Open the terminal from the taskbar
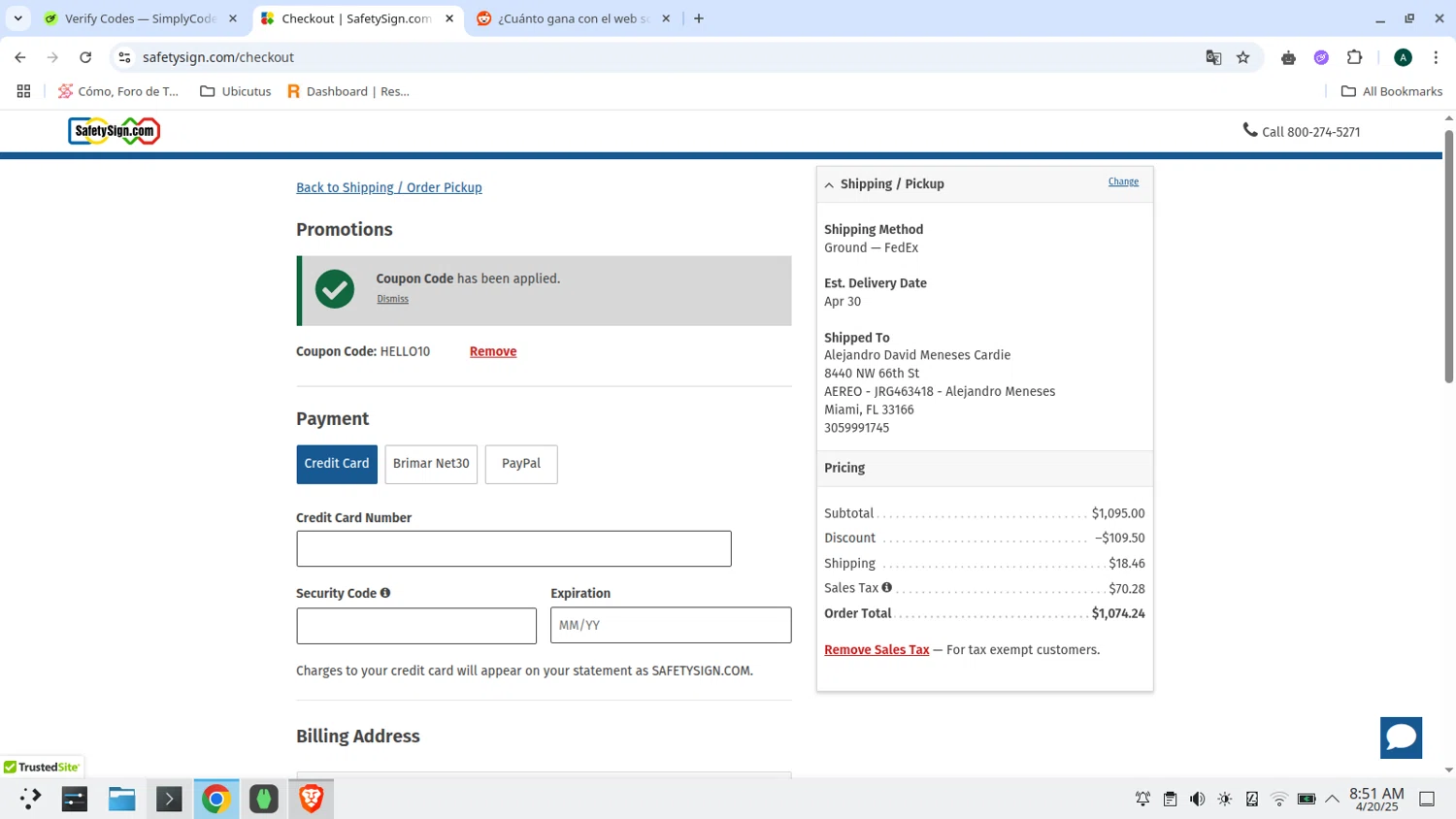This screenshot has width=1456, height=819. click(x=169, y=799)
